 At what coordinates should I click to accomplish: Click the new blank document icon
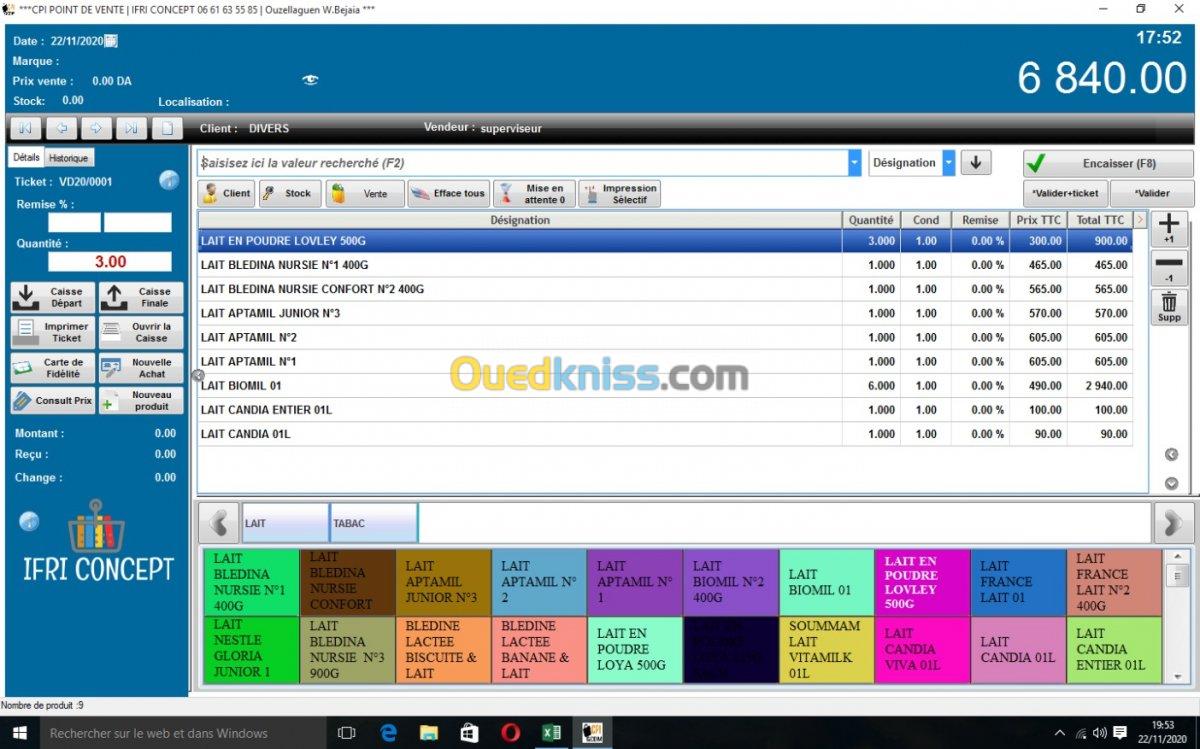(167, 128)
